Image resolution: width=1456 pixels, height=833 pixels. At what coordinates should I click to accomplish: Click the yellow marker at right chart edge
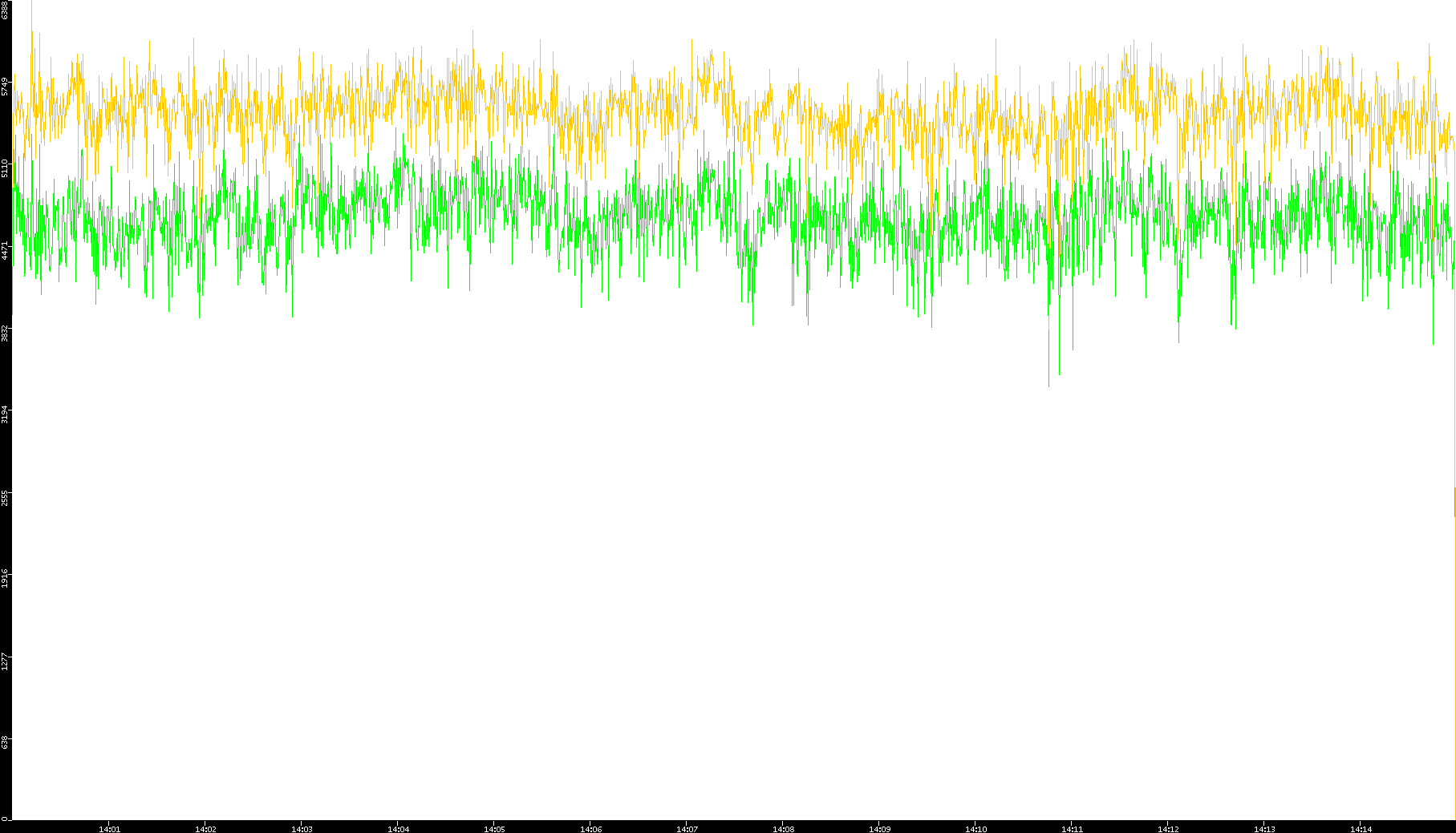tap(1454, 502)
